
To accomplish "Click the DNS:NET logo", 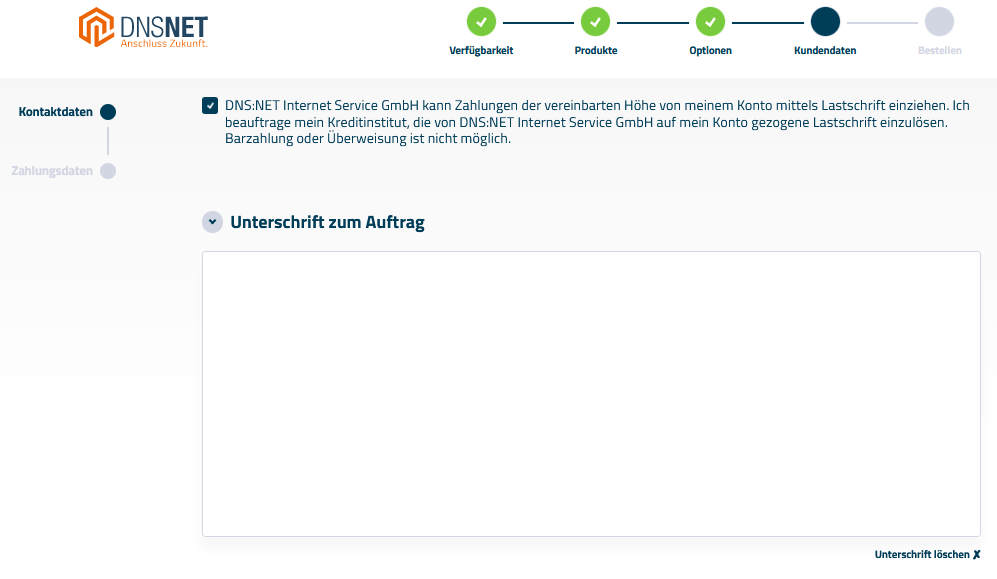I will [143, 27].
